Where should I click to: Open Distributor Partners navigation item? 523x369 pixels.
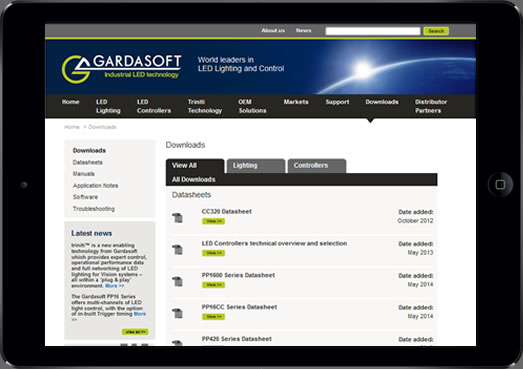(431, 106)
